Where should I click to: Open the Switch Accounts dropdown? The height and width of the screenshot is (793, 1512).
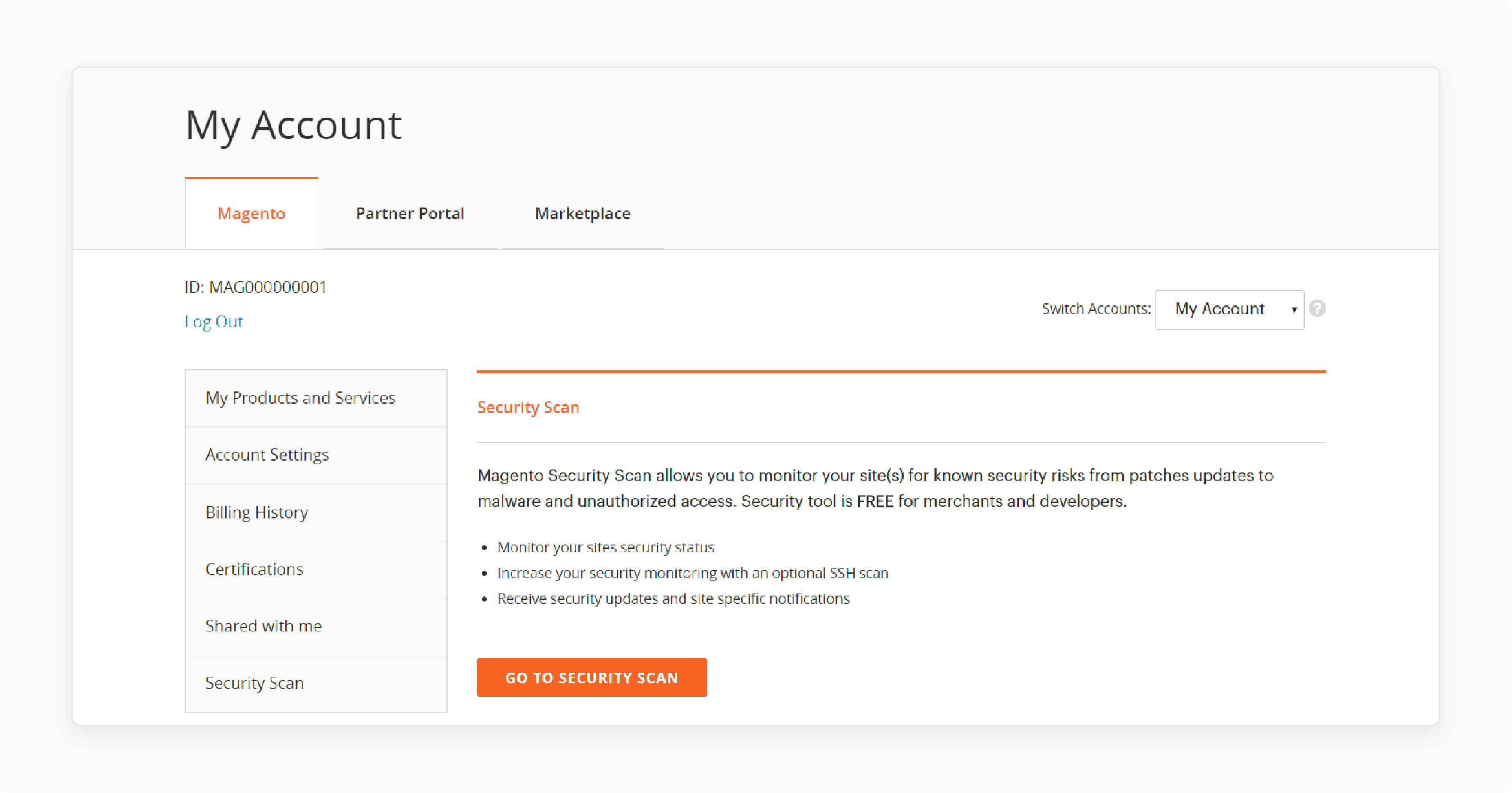point(1229,309)
